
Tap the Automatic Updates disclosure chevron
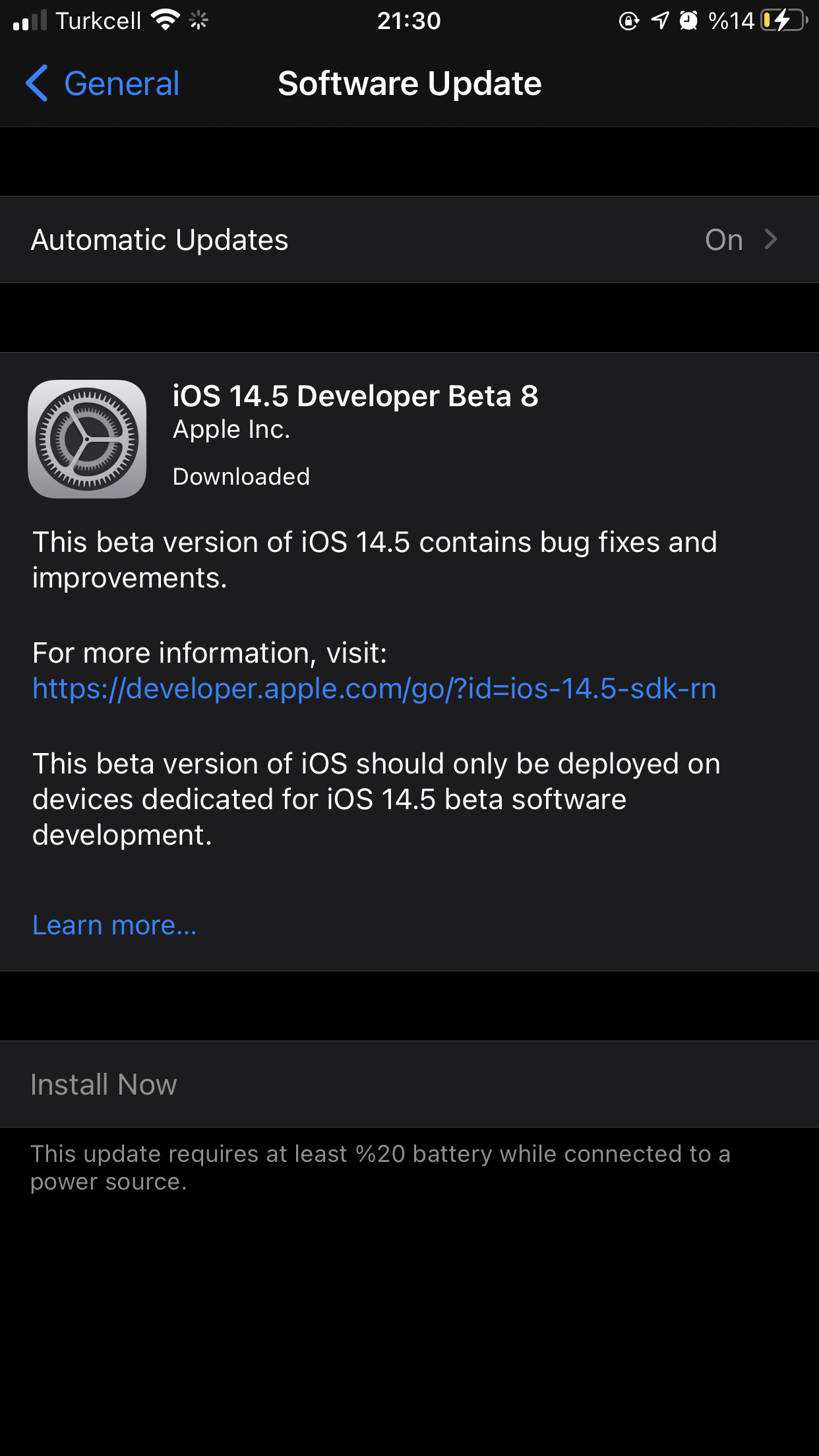(x=770, y=239)
